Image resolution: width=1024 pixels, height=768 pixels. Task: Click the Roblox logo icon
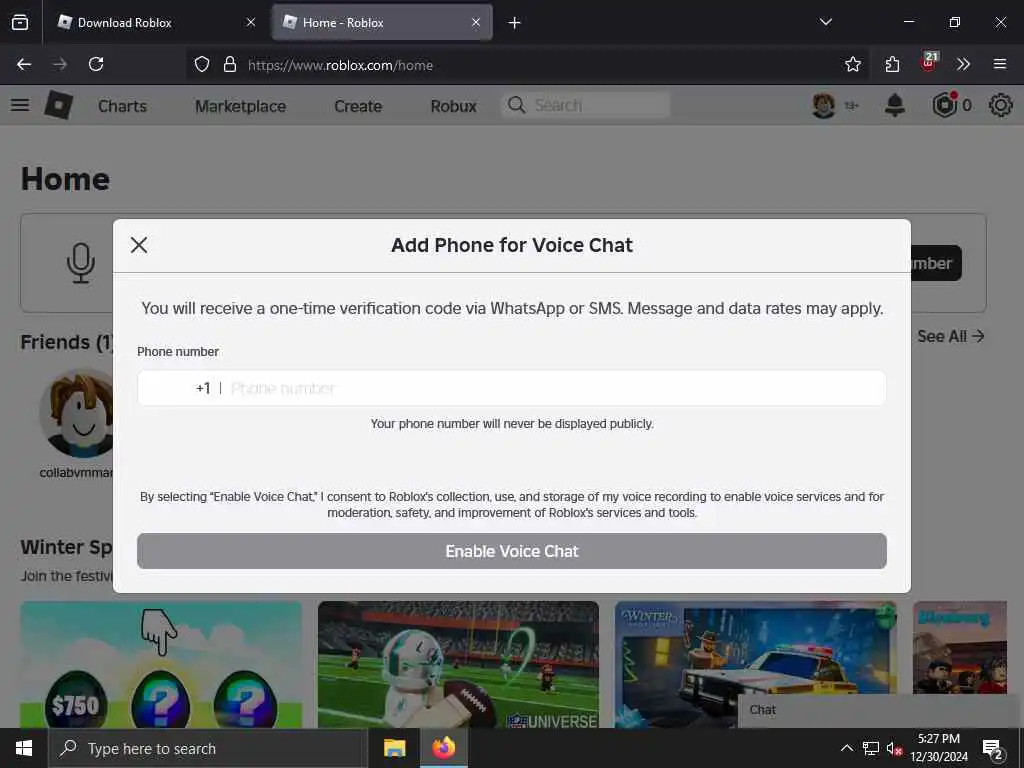coord(59,105)
